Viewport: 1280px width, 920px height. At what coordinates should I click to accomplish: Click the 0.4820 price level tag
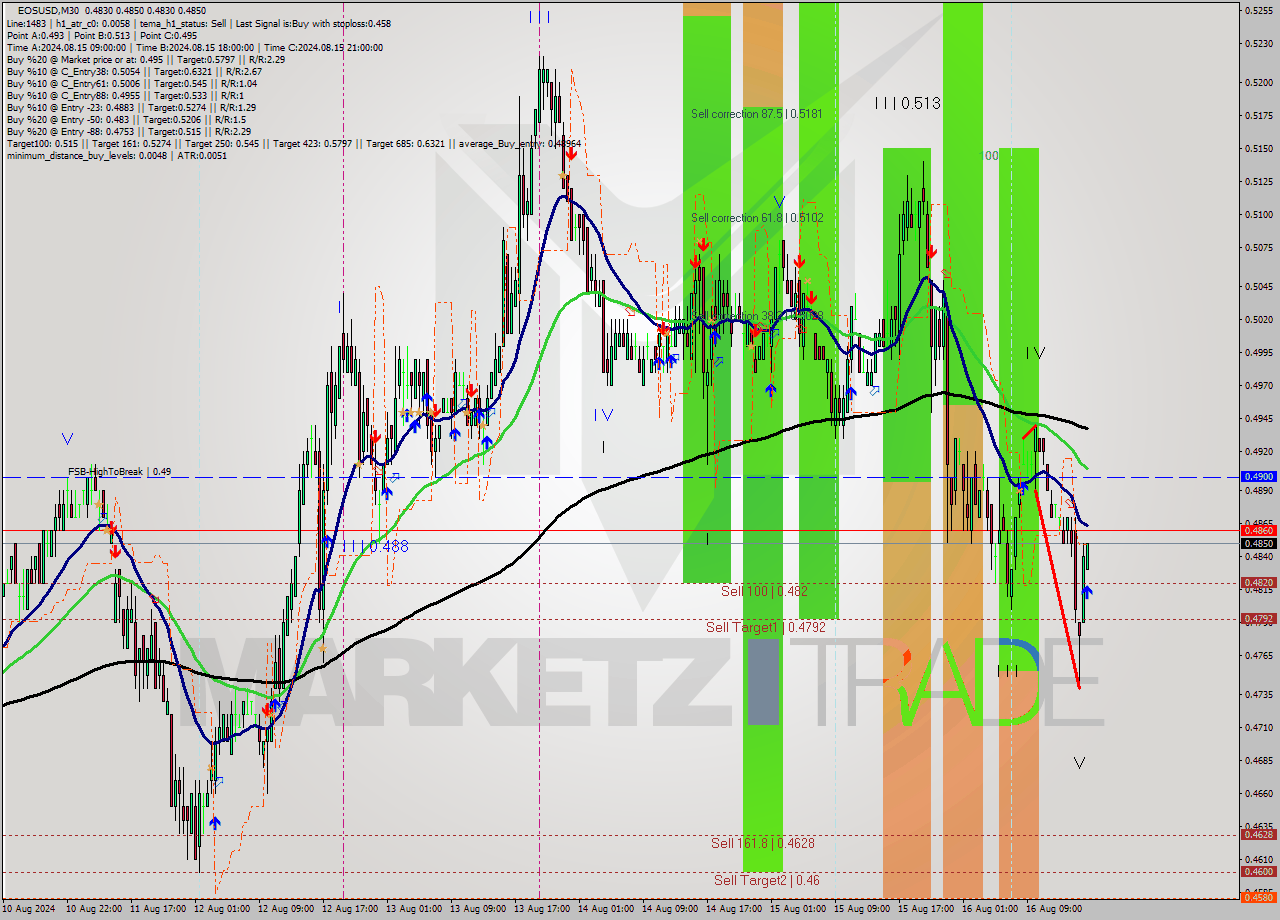(x=1258, y=582)
